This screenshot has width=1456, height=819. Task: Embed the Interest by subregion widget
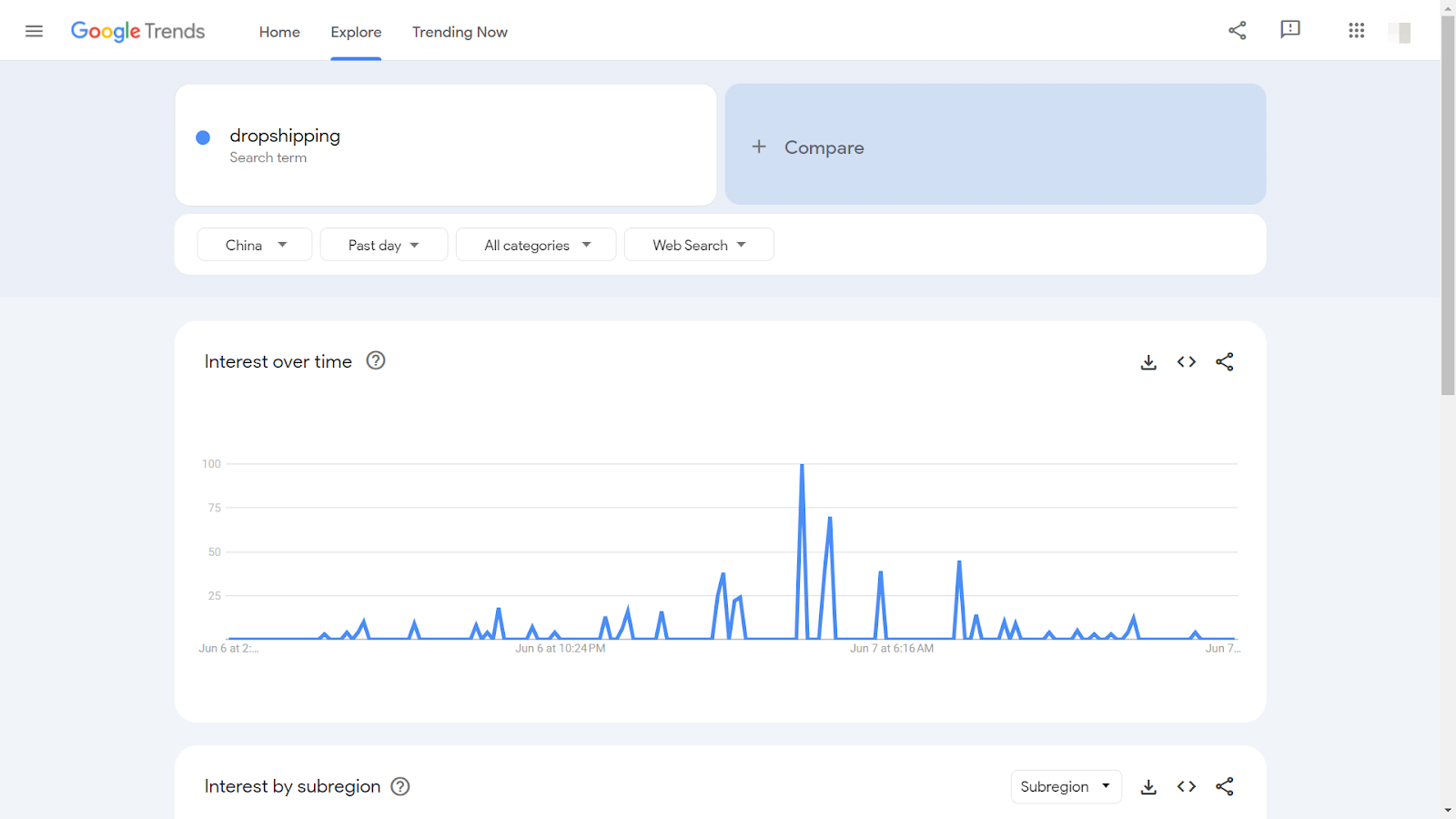click(x=1186, y=787)
